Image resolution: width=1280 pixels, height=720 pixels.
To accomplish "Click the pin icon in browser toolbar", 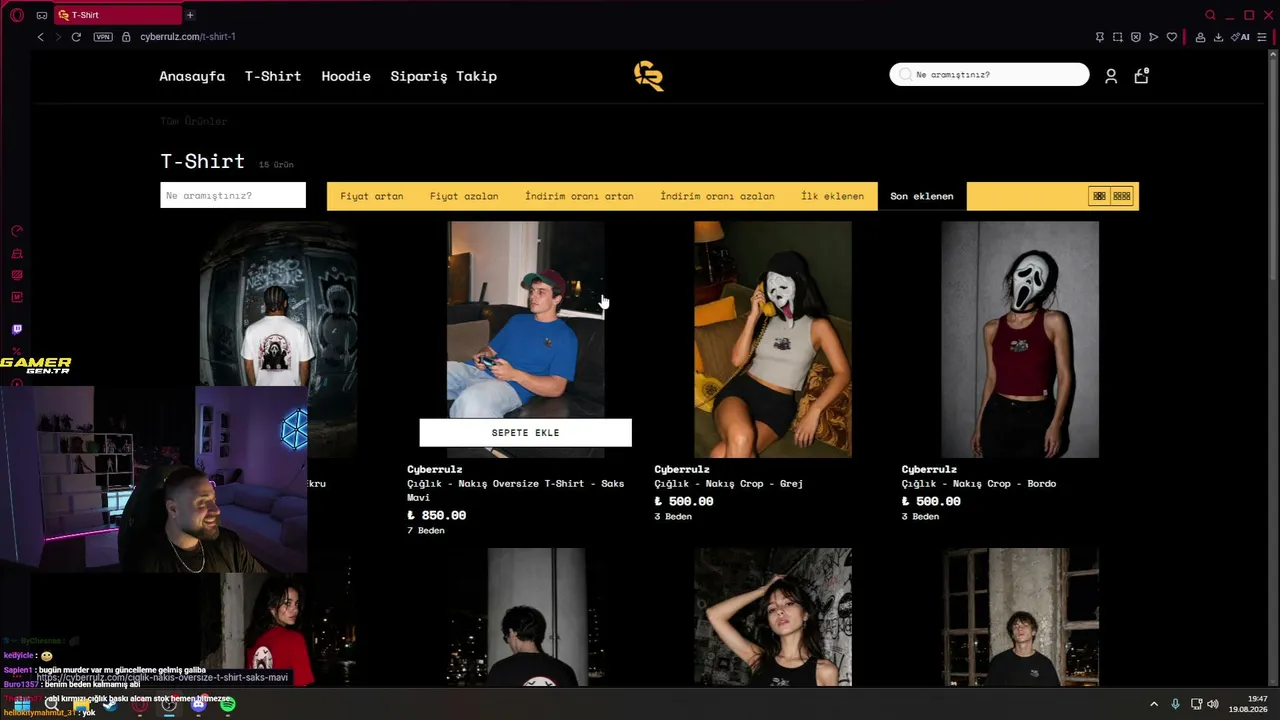I will pyautogui.click(x=1100, y=37).
